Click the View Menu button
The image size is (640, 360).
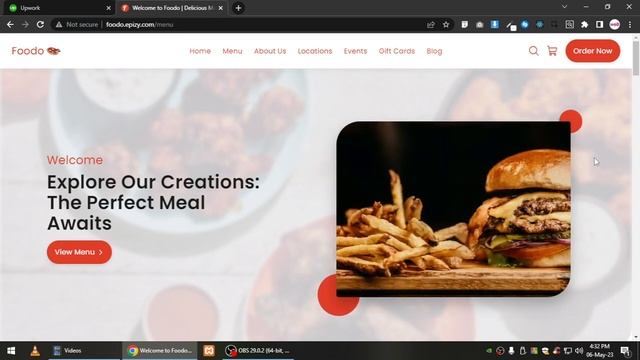tap(79, 252)
